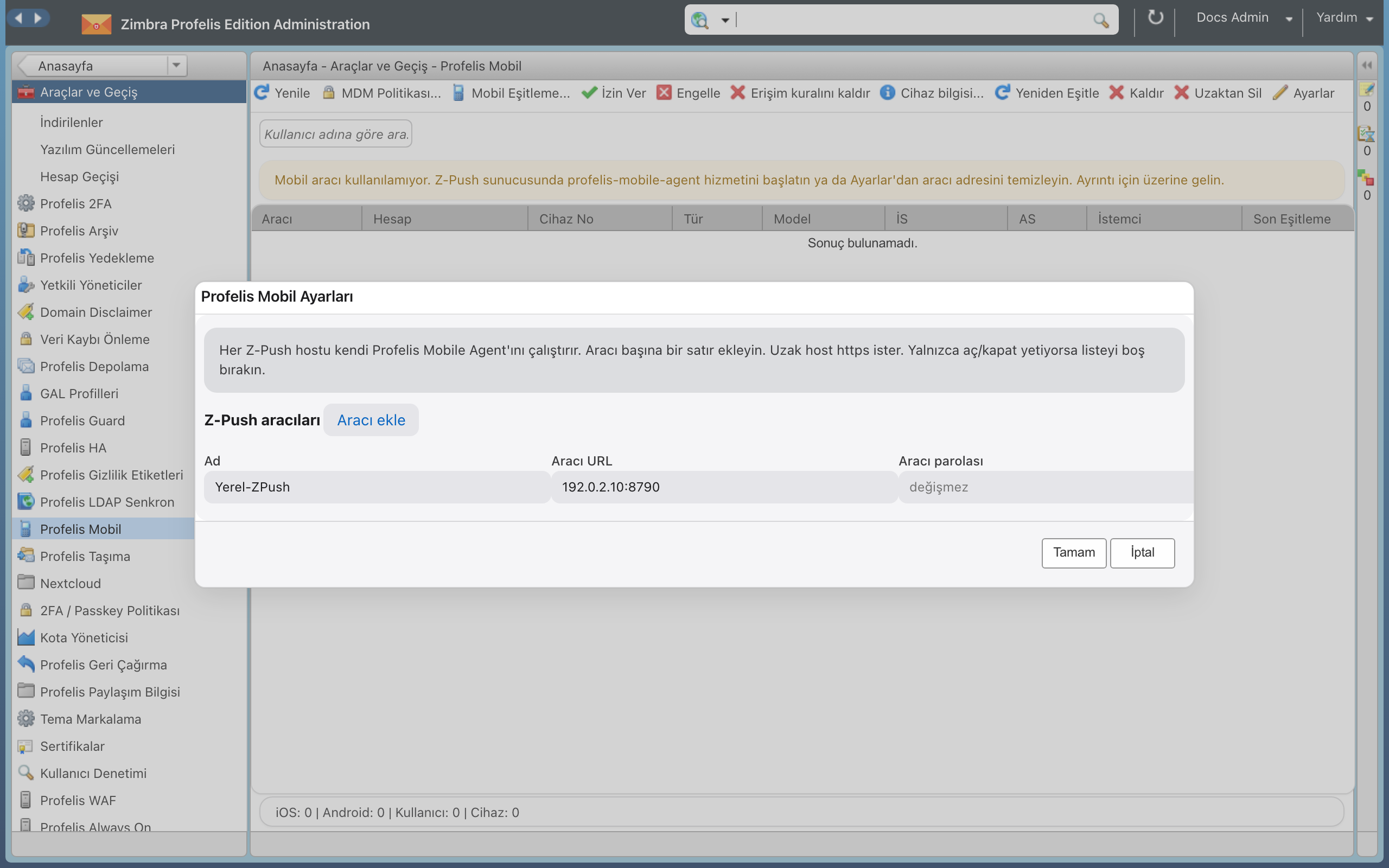Click the magnifier search icon in header
1389x868 pixels.
(x=1100, y=20)
